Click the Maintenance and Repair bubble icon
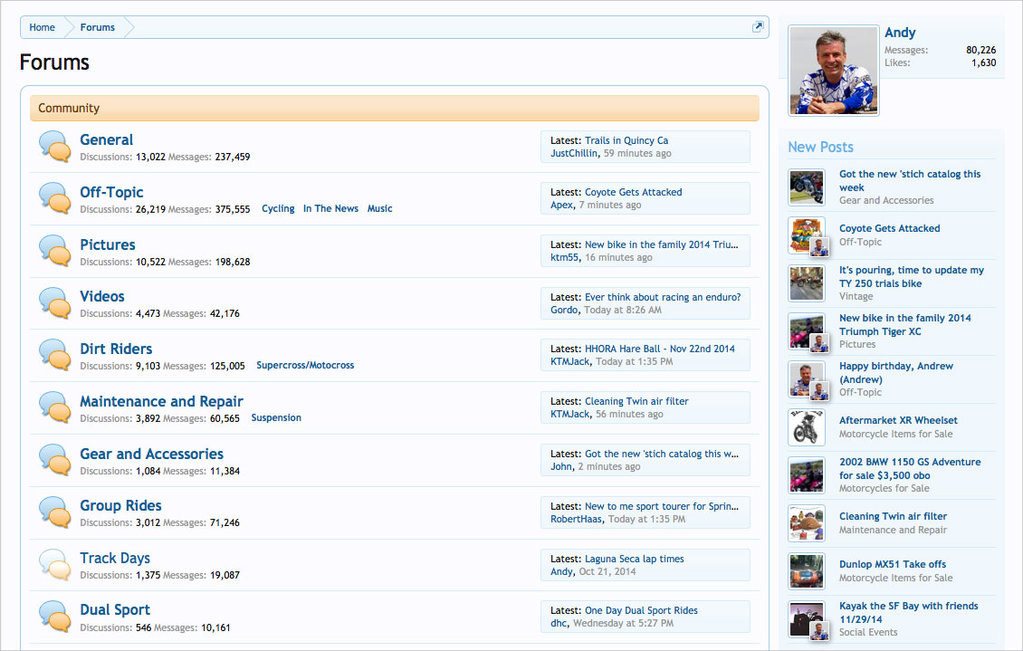 tap(55, 408)
